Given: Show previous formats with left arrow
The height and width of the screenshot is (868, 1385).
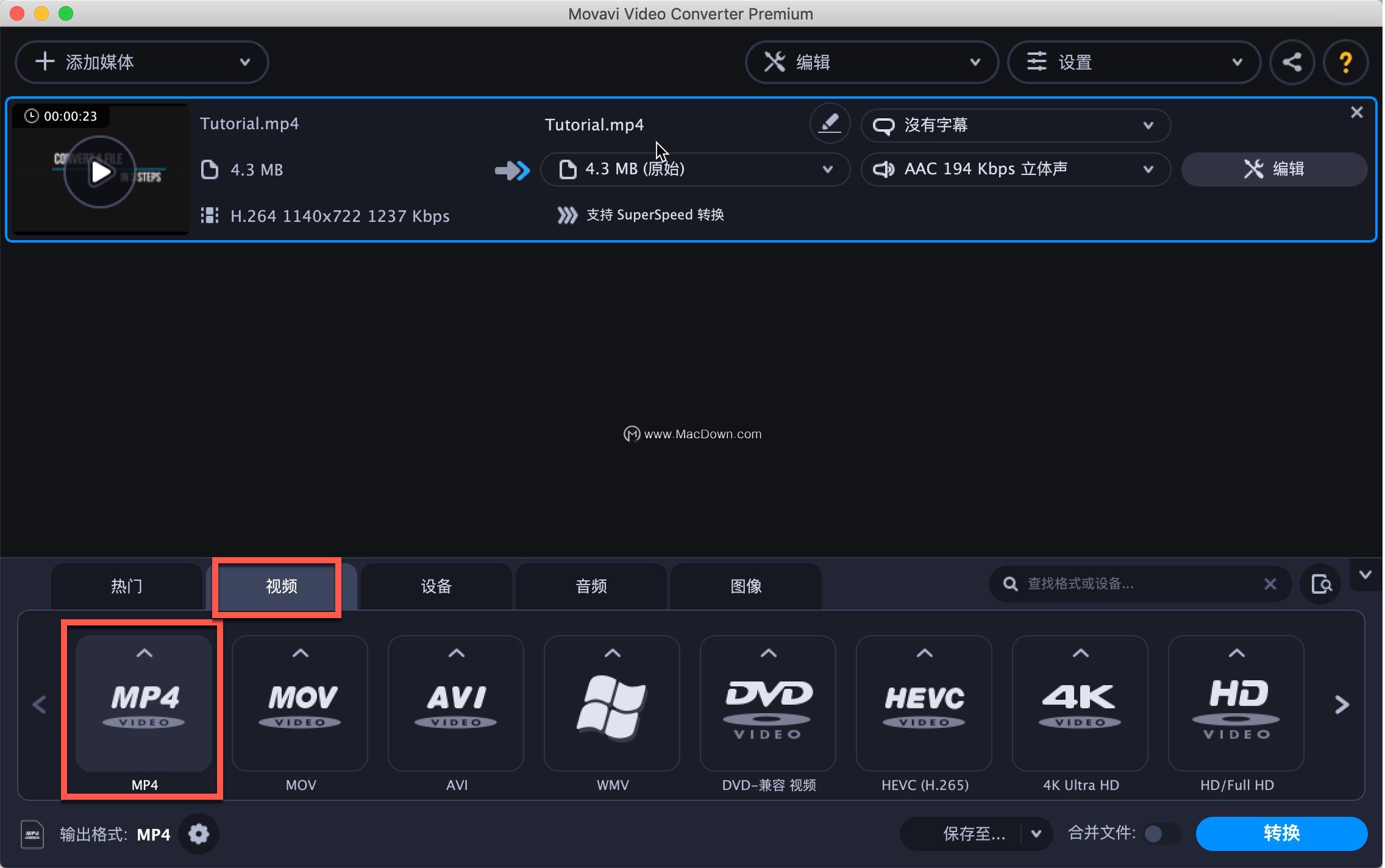Looking at the screenshot, I should (x=40, y=705).
